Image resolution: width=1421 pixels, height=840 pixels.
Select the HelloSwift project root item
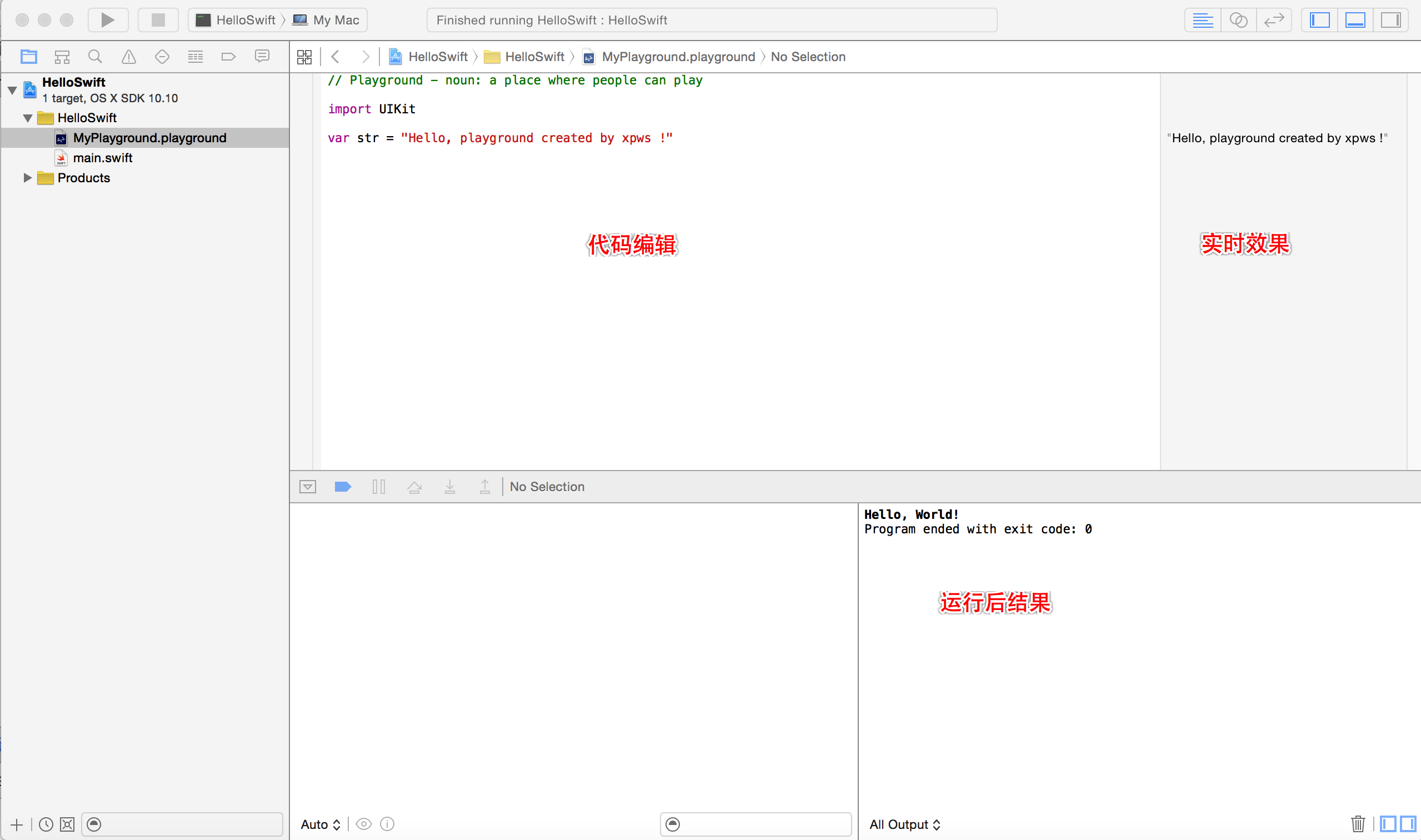[145, 90]
